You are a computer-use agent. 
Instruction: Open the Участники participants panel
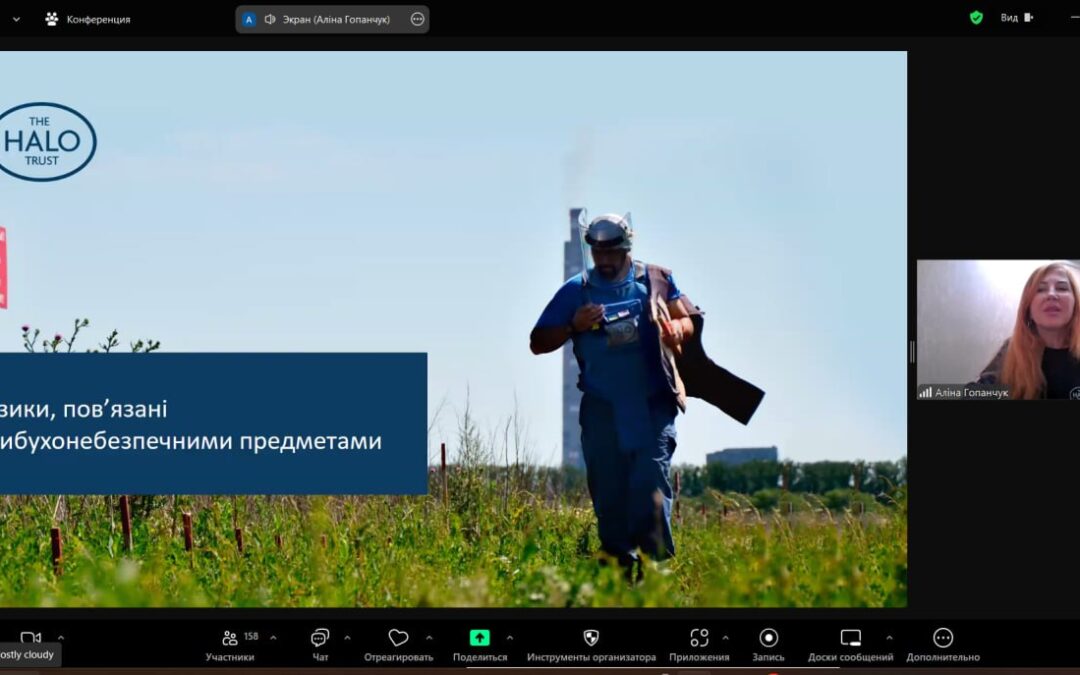(230, 639)
